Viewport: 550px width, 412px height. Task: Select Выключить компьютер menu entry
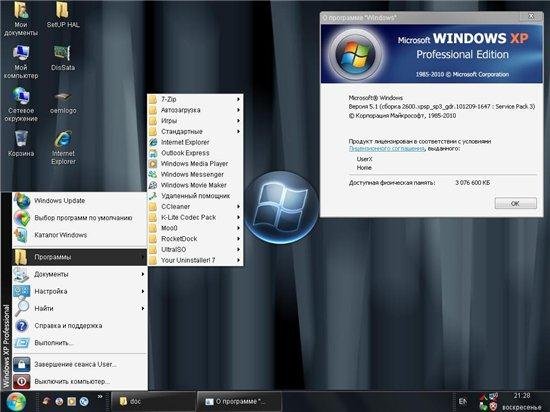click(x=80, y=381)
